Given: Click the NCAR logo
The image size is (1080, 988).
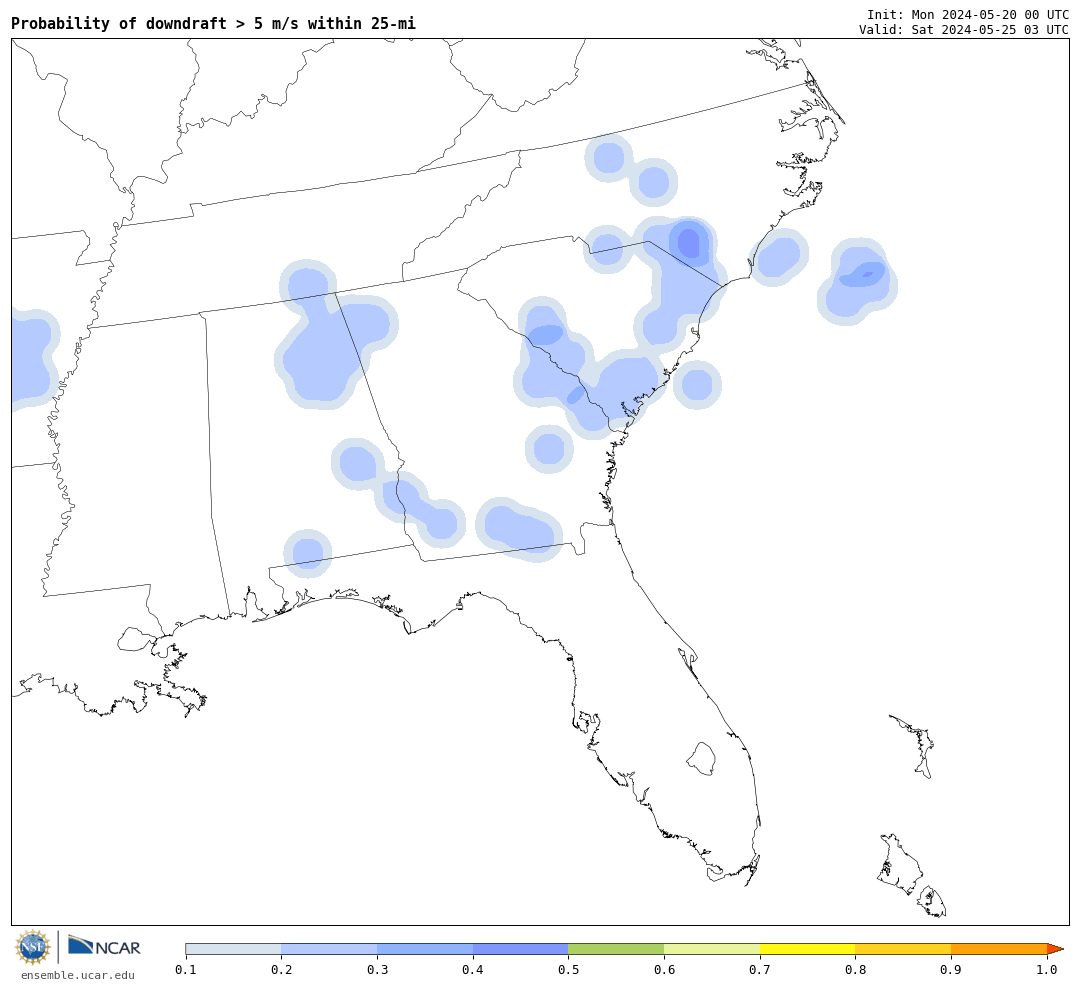Looking at the screenshot, I should click(105, 946).
